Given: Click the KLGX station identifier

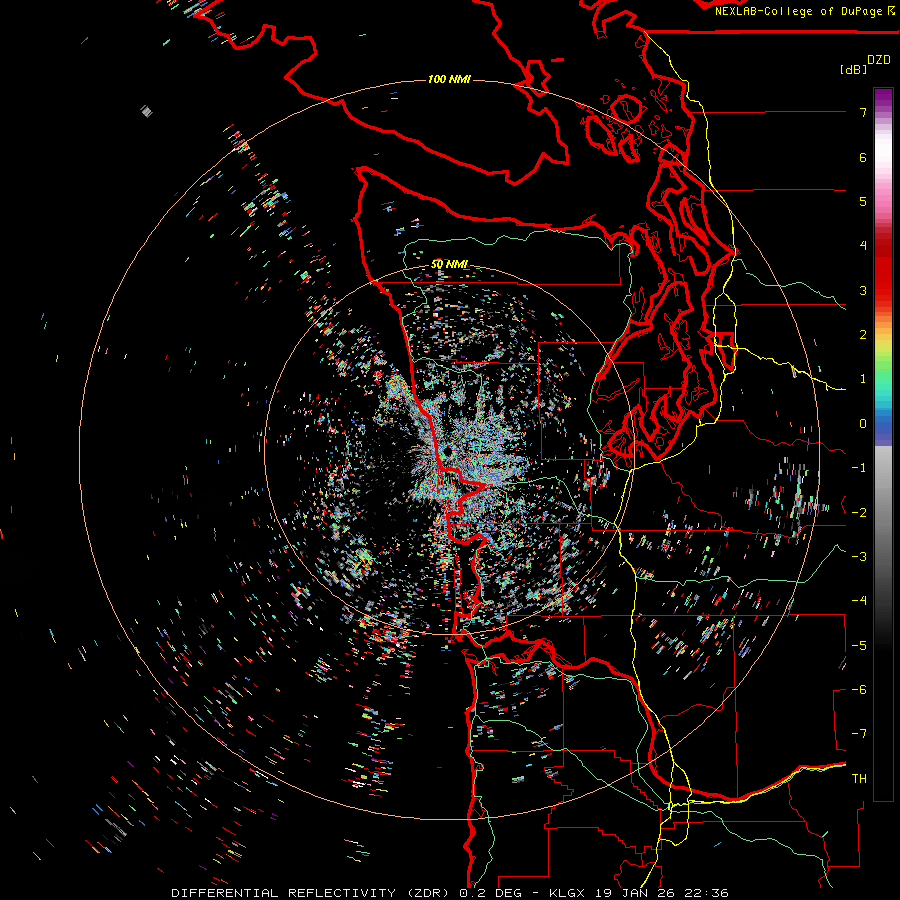Looking at the screenshot, I should 569,893.
